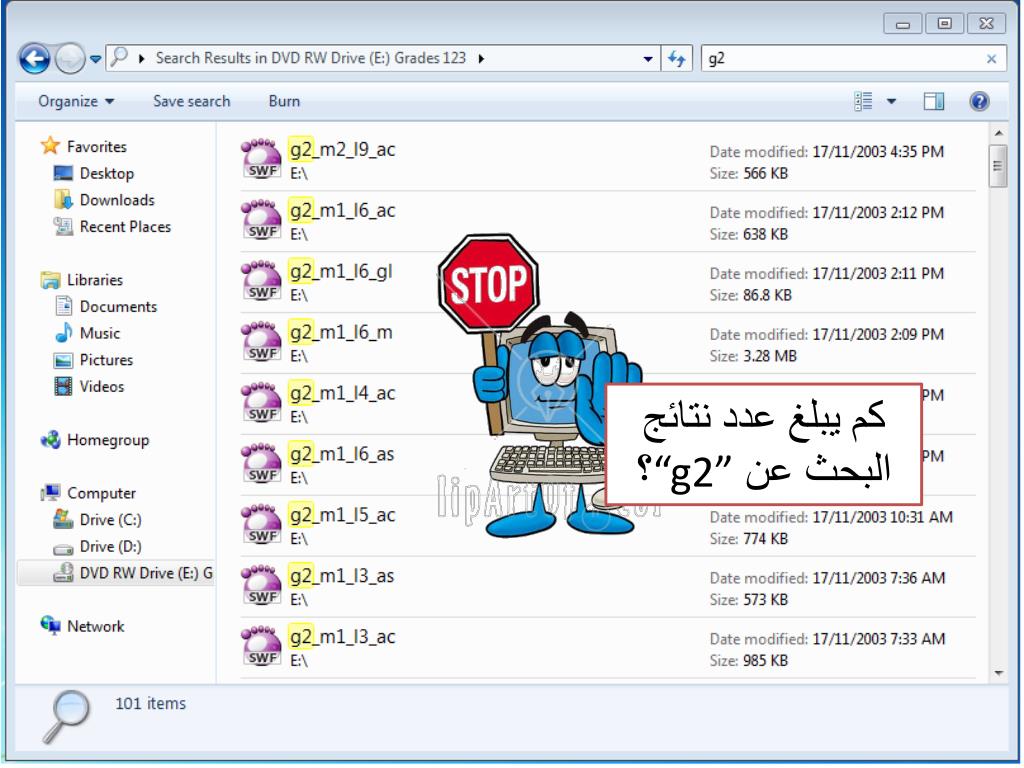This screenshot has width=1024, height=768.
Task: Select the file name g2_m1_l3_ac
Action: point(342,636)
